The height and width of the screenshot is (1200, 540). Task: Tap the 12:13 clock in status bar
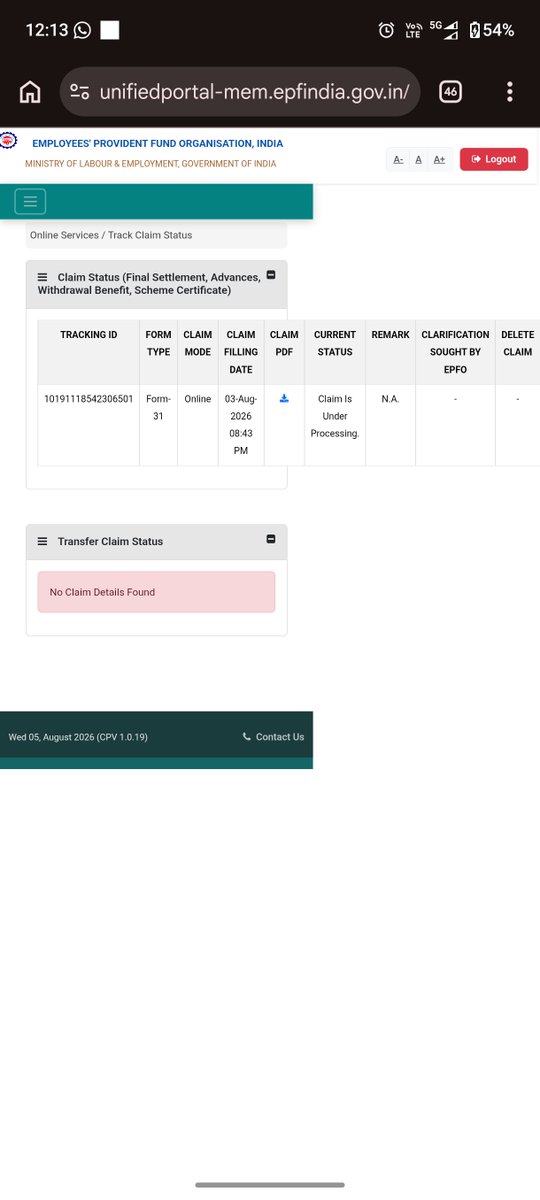46,30
